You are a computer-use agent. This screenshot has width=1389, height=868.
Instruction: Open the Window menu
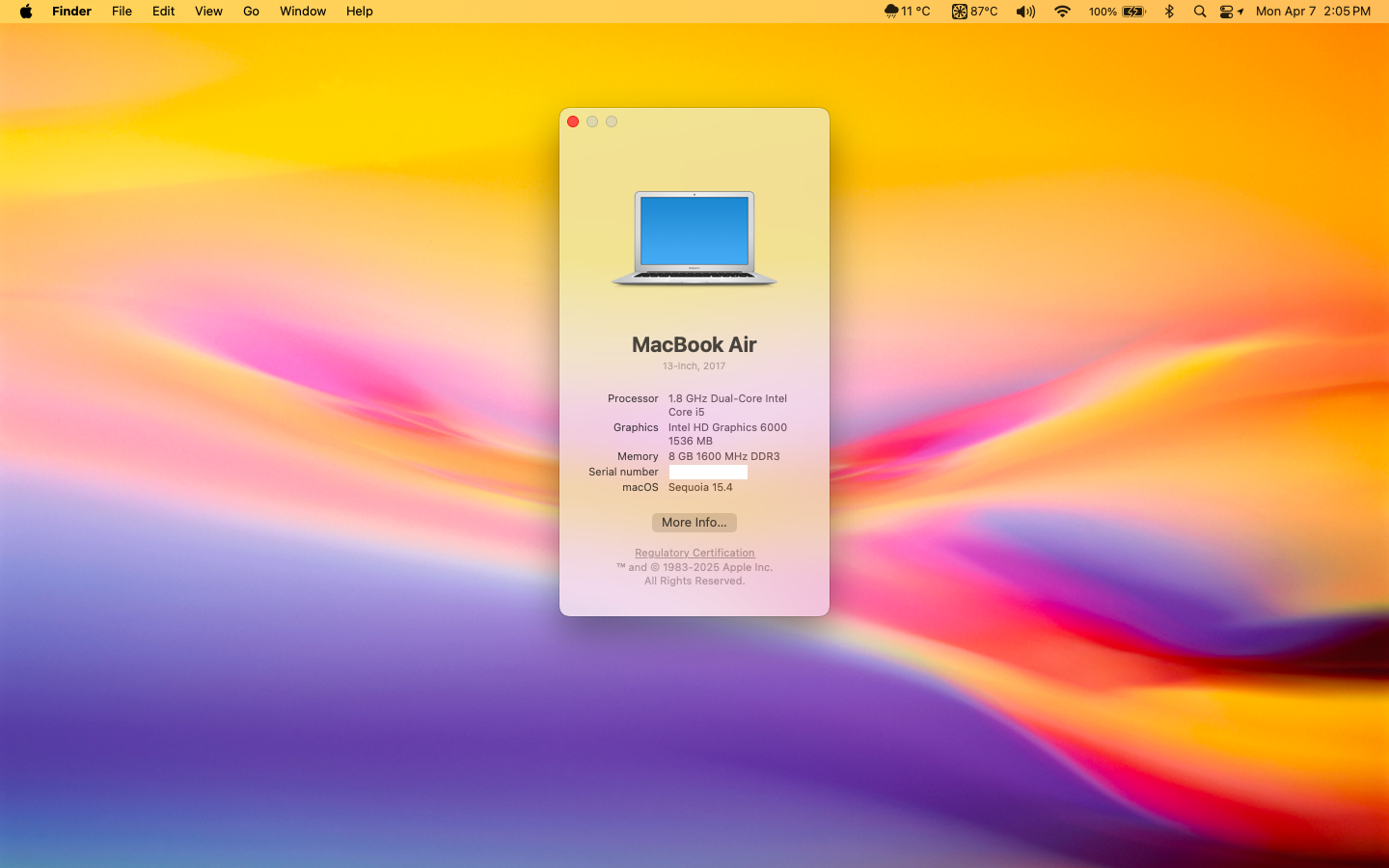pyautogui.click(x=303, y=12)
